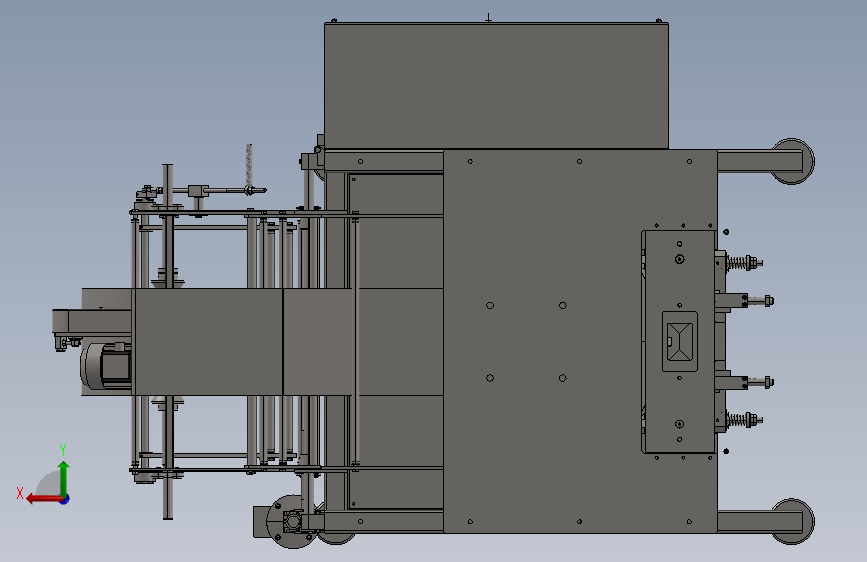Click the red X axis arrow of the triad
Viewport: 867px width, 562px height.
click(44, 499)
